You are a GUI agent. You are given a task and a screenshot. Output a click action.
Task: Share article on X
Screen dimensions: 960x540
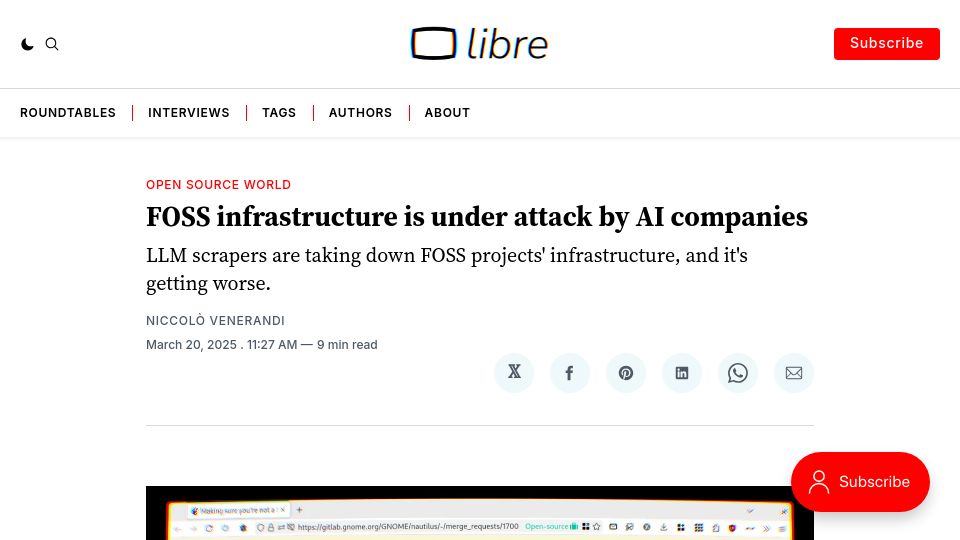[x=514, y=373]
